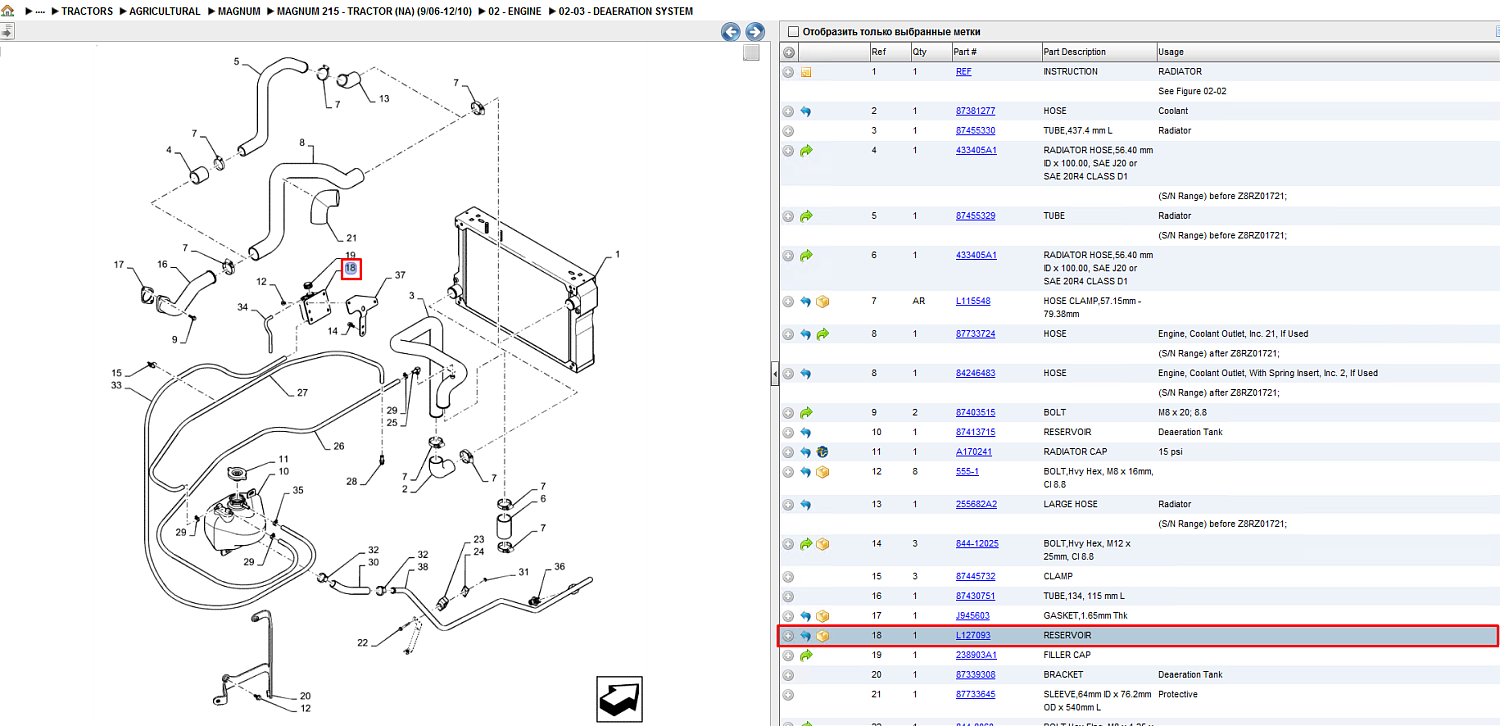Open the REF part link

tap(963, 72)
